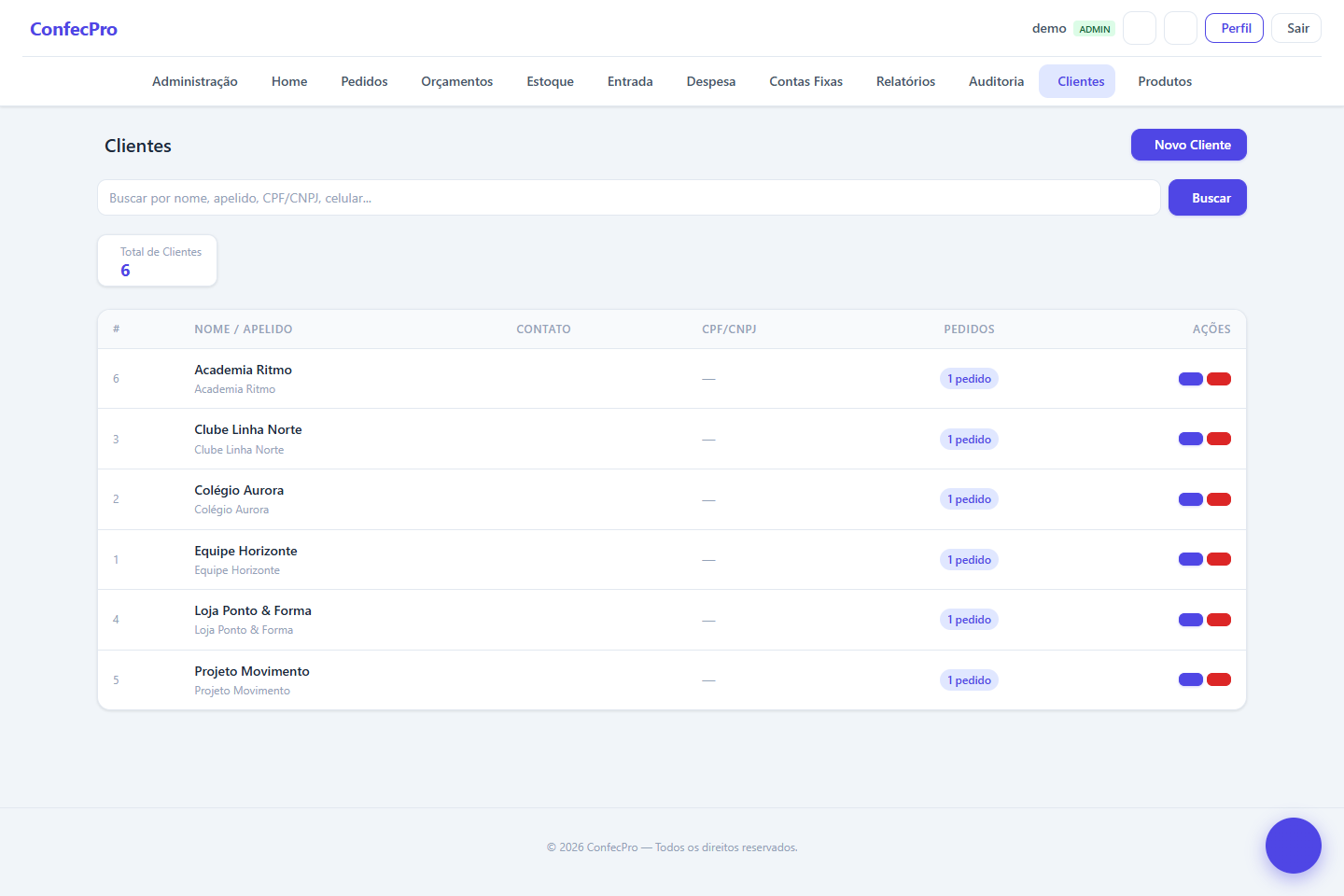
Task: Click the Novo Cliente button
Action: [1189, 145]
